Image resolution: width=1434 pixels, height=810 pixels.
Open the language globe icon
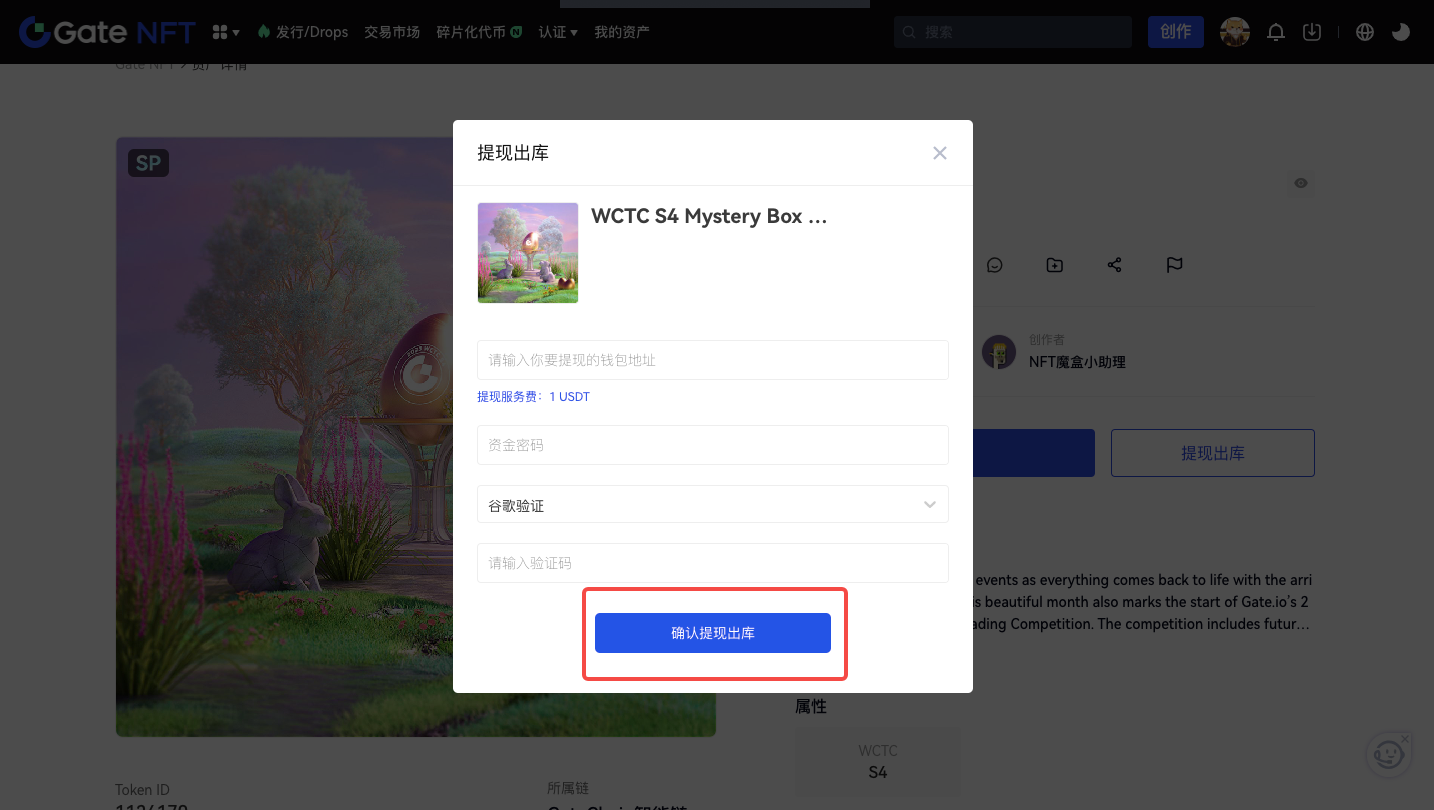1365,32
